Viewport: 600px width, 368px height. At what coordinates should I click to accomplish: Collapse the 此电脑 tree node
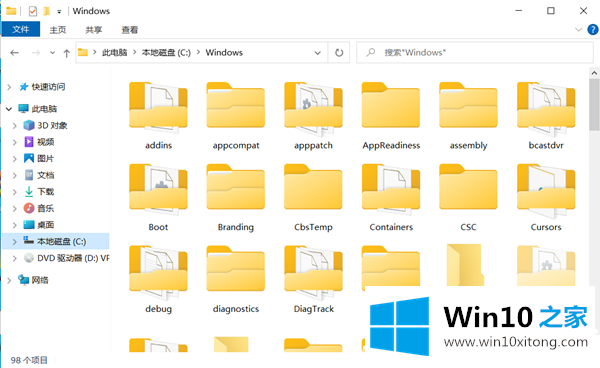coord(9,109)
